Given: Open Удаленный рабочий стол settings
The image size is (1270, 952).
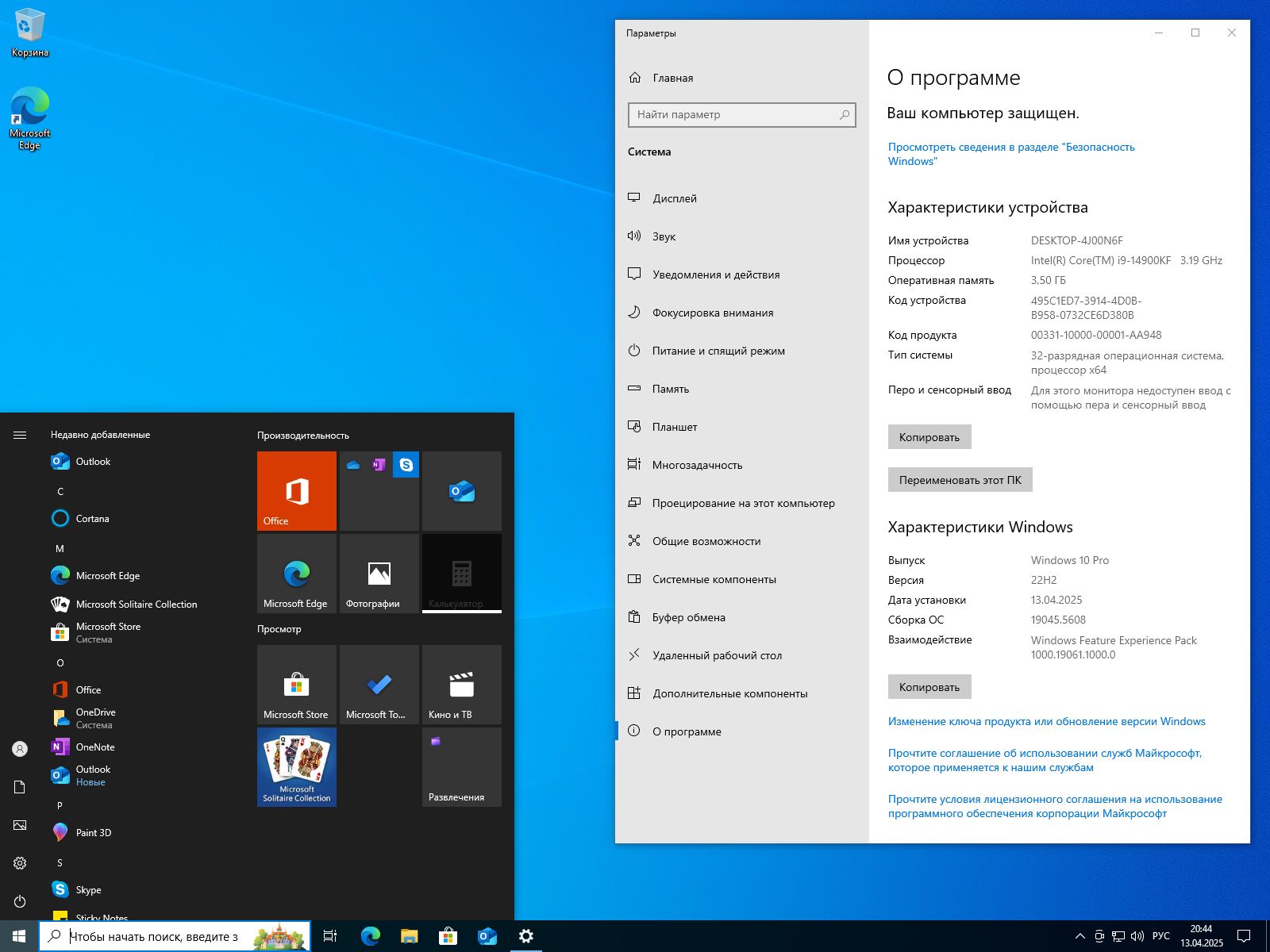Looking at the screenshot, I should click(x=742, y=655).
